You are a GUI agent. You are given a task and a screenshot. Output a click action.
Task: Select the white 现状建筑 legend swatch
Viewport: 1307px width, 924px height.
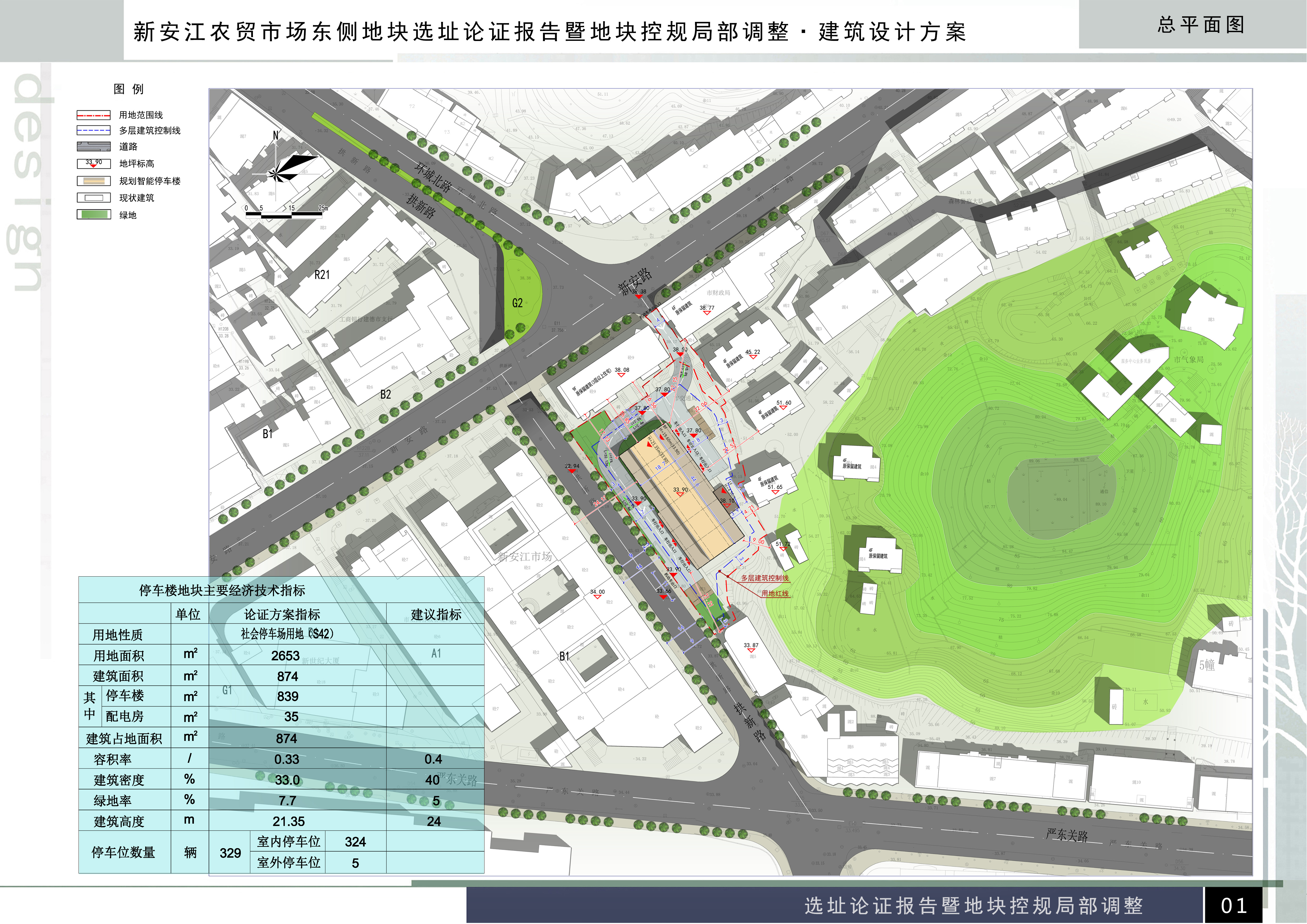point(94,198)
